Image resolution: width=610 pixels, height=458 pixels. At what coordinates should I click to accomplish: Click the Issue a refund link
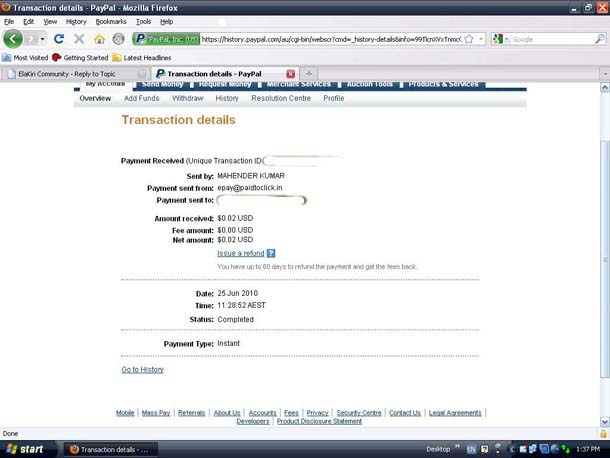point(240,254)
